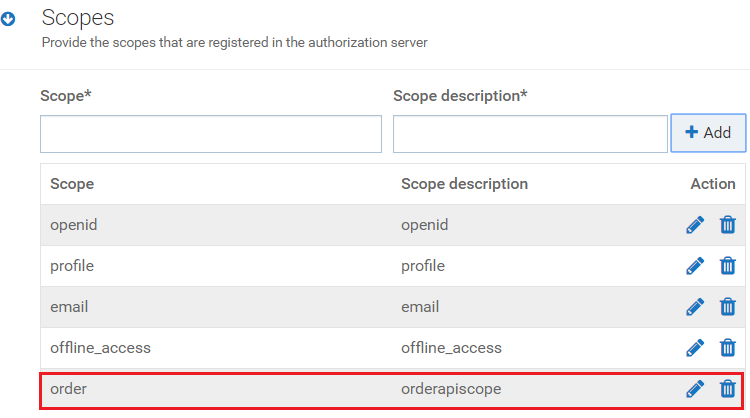This screenshot has height=418, width=750.
Task: Click the Scope description column header
Action: pyautogui.click(x=464, y=184)
